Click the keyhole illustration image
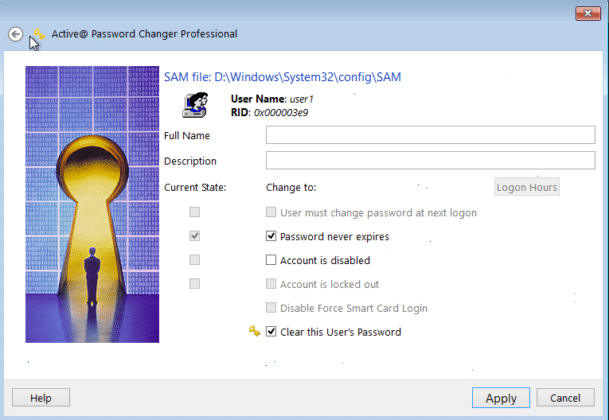The image size is (609, 420). tap(92, 204)
